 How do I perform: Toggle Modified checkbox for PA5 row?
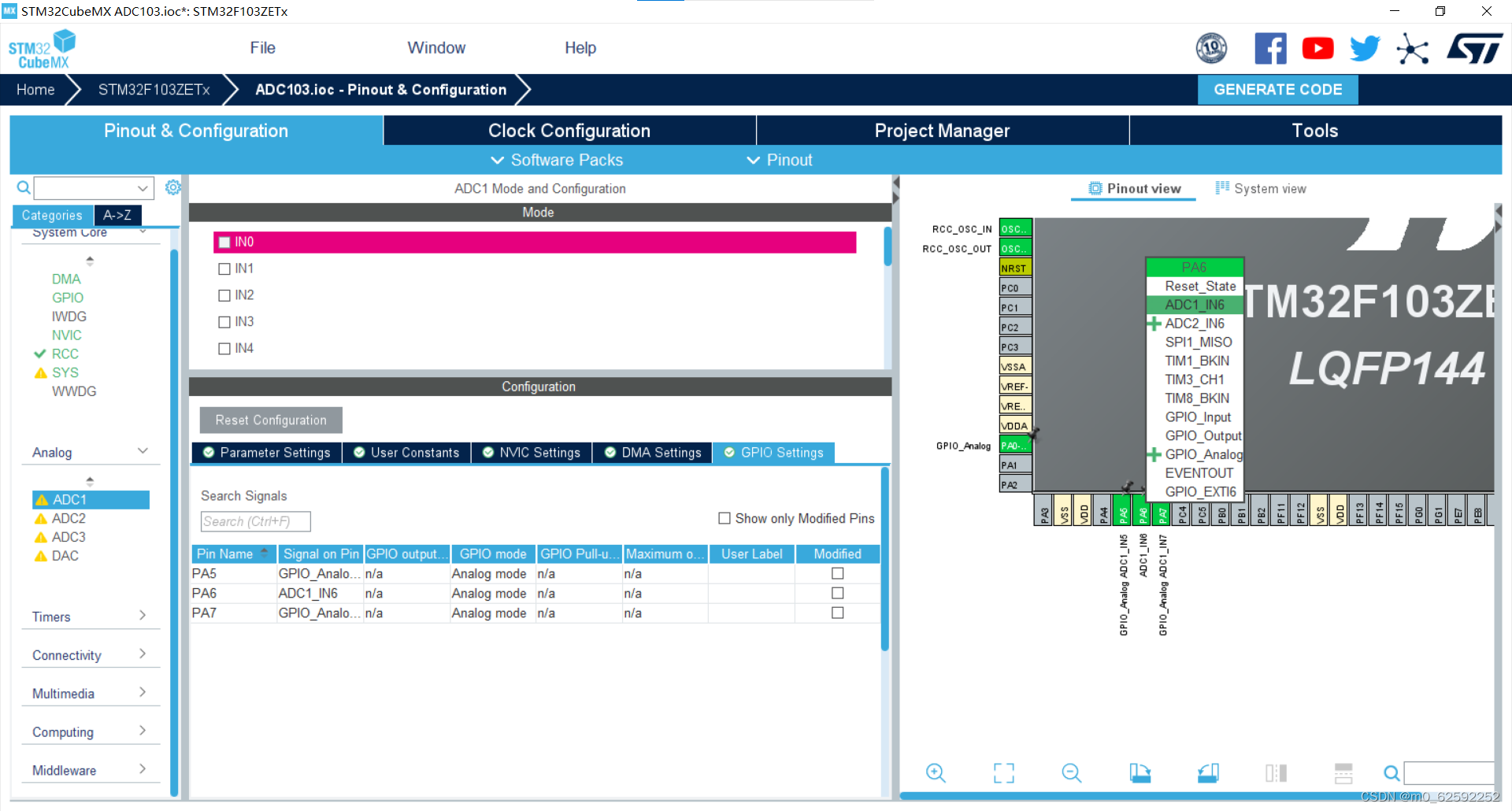[x=838, y=573]
